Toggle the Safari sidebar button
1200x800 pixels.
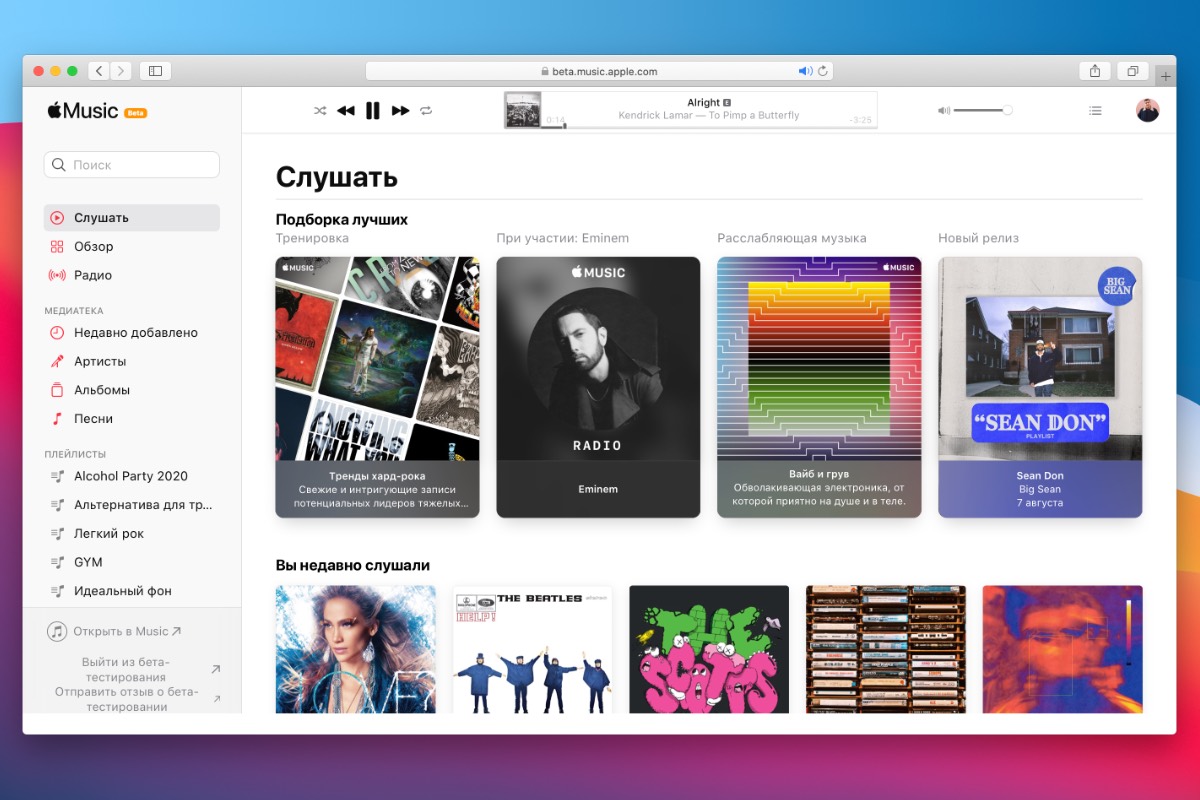(x=155, y=71)
